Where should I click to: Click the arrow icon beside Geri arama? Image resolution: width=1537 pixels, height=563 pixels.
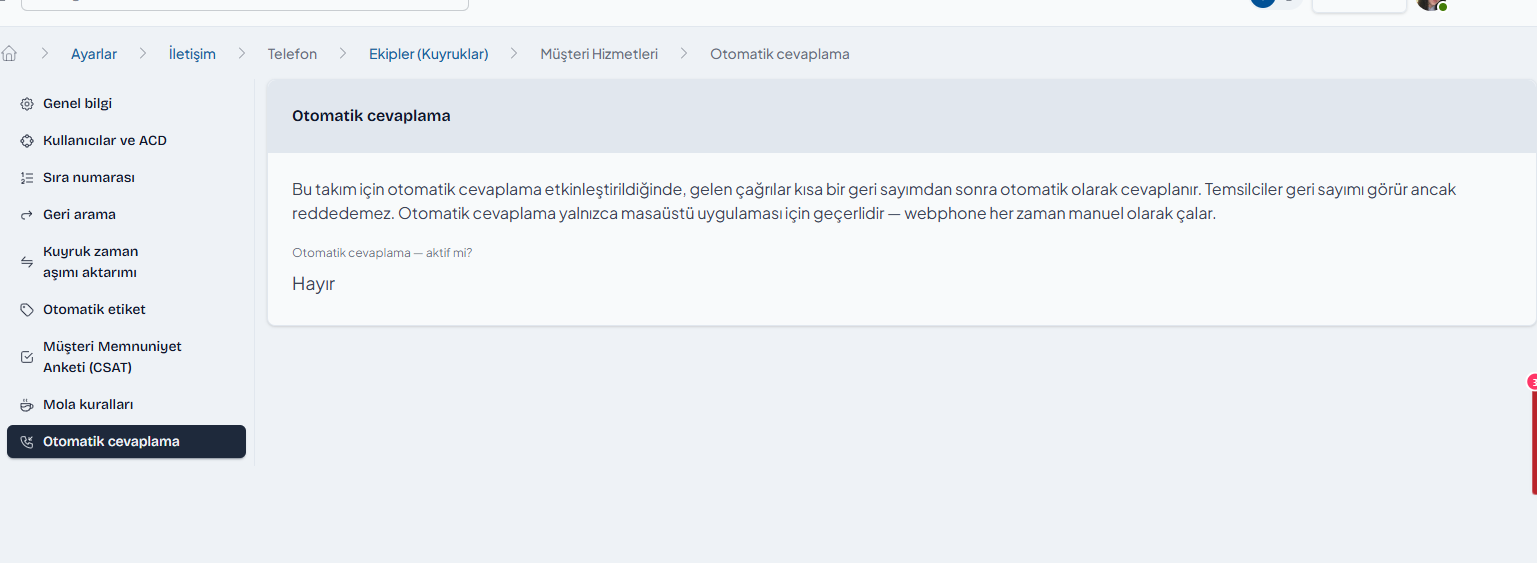pos(27,215)
